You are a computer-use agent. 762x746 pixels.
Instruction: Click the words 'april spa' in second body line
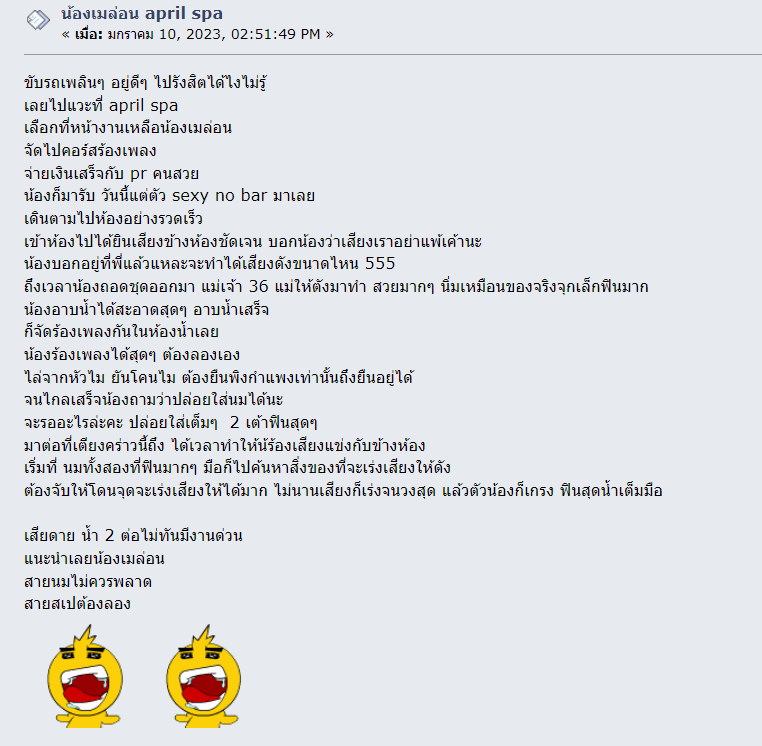(143, 106)
